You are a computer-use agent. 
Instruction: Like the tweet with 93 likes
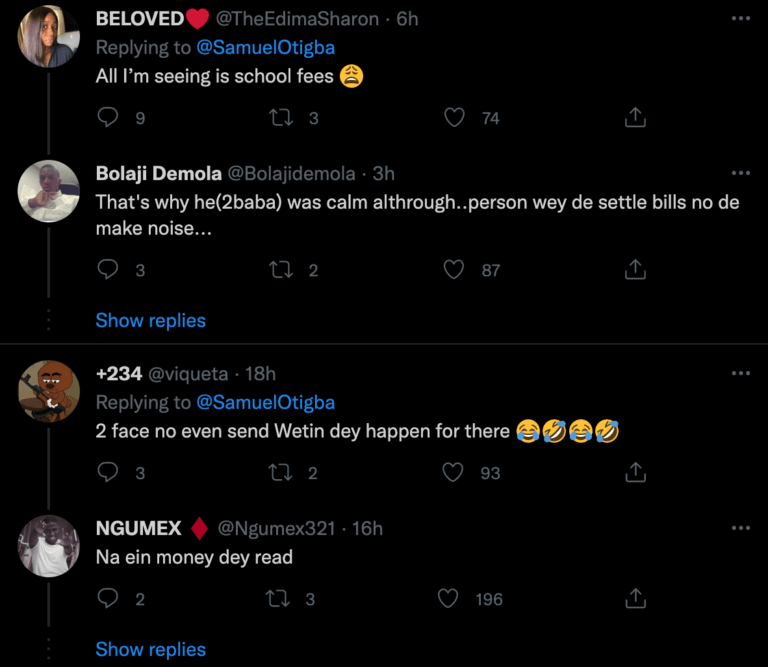tap(455, 473)
